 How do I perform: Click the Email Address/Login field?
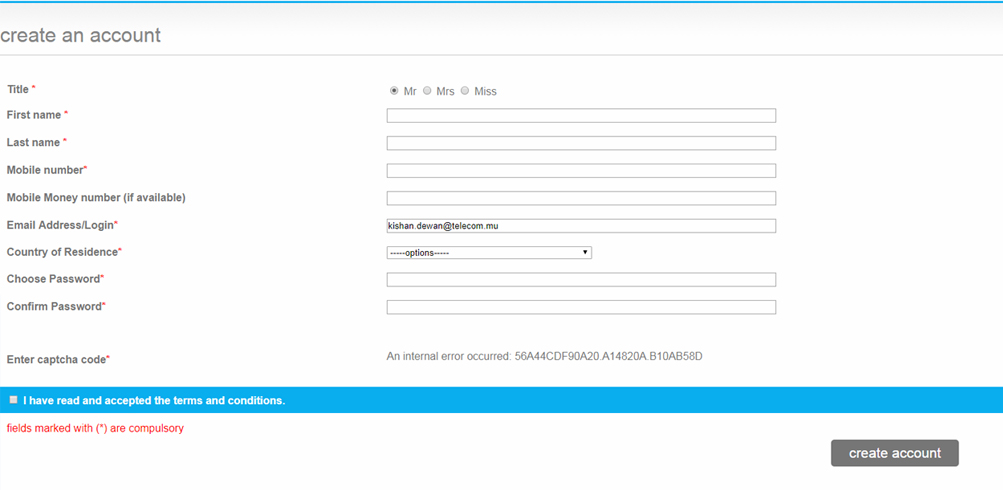pyautogui.click(x=581, y=226)
